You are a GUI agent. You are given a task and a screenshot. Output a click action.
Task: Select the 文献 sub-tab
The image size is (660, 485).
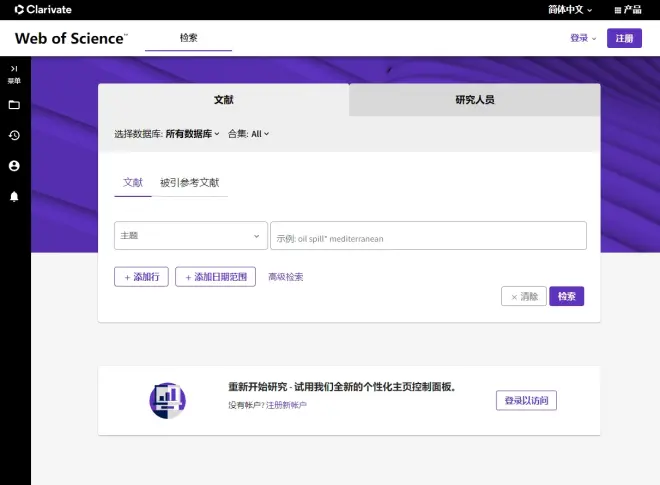[133, 183]
